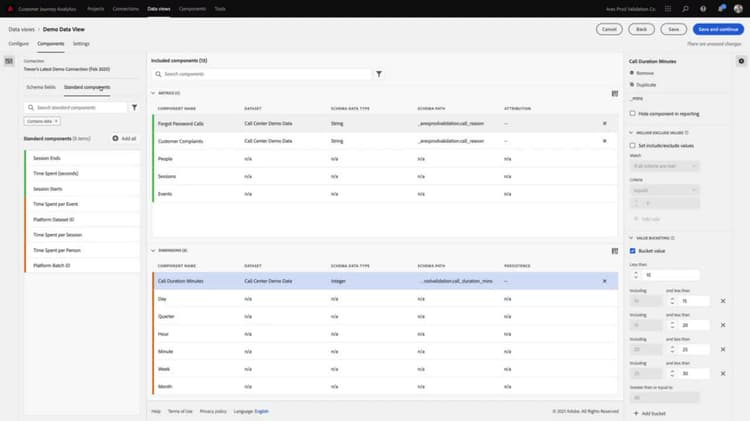Click the Add bucket plus icon
This screenshot has height=421, width=750.
click(x=636, y=413)
